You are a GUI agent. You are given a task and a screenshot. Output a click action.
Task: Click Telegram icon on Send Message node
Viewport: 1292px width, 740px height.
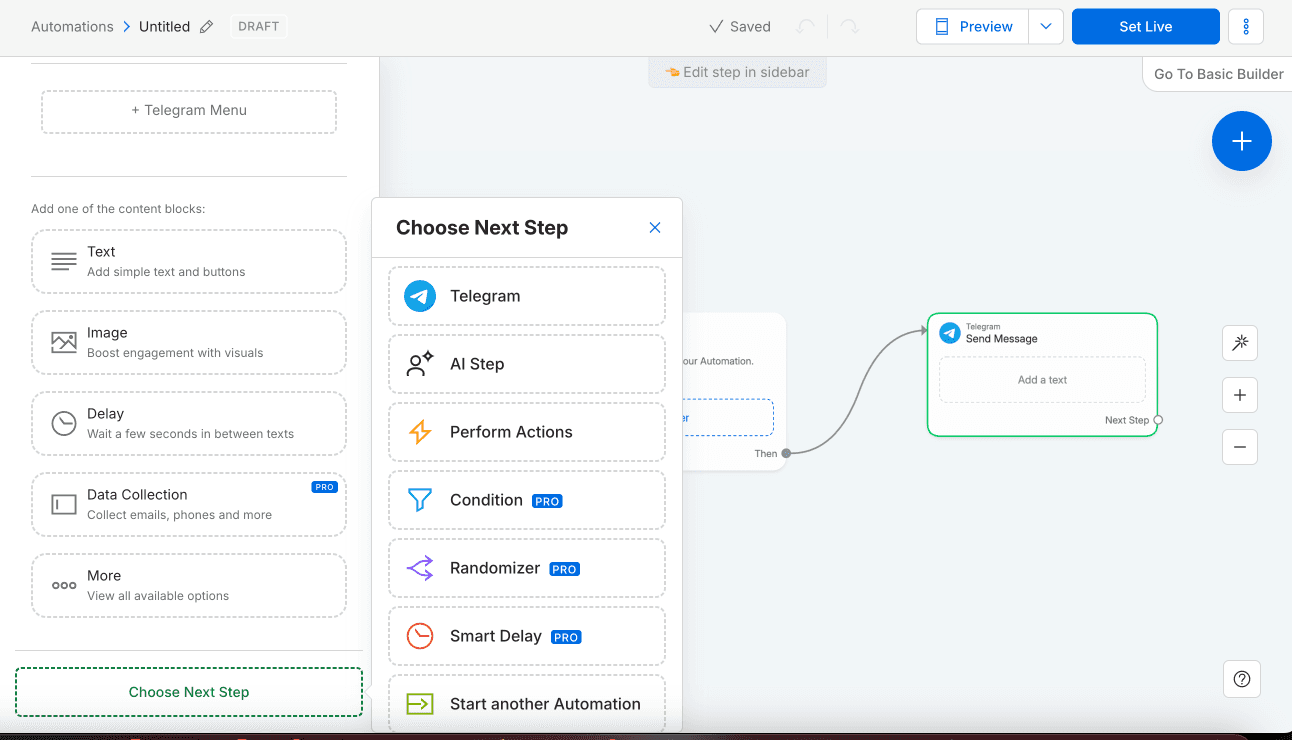coord(950,334)
